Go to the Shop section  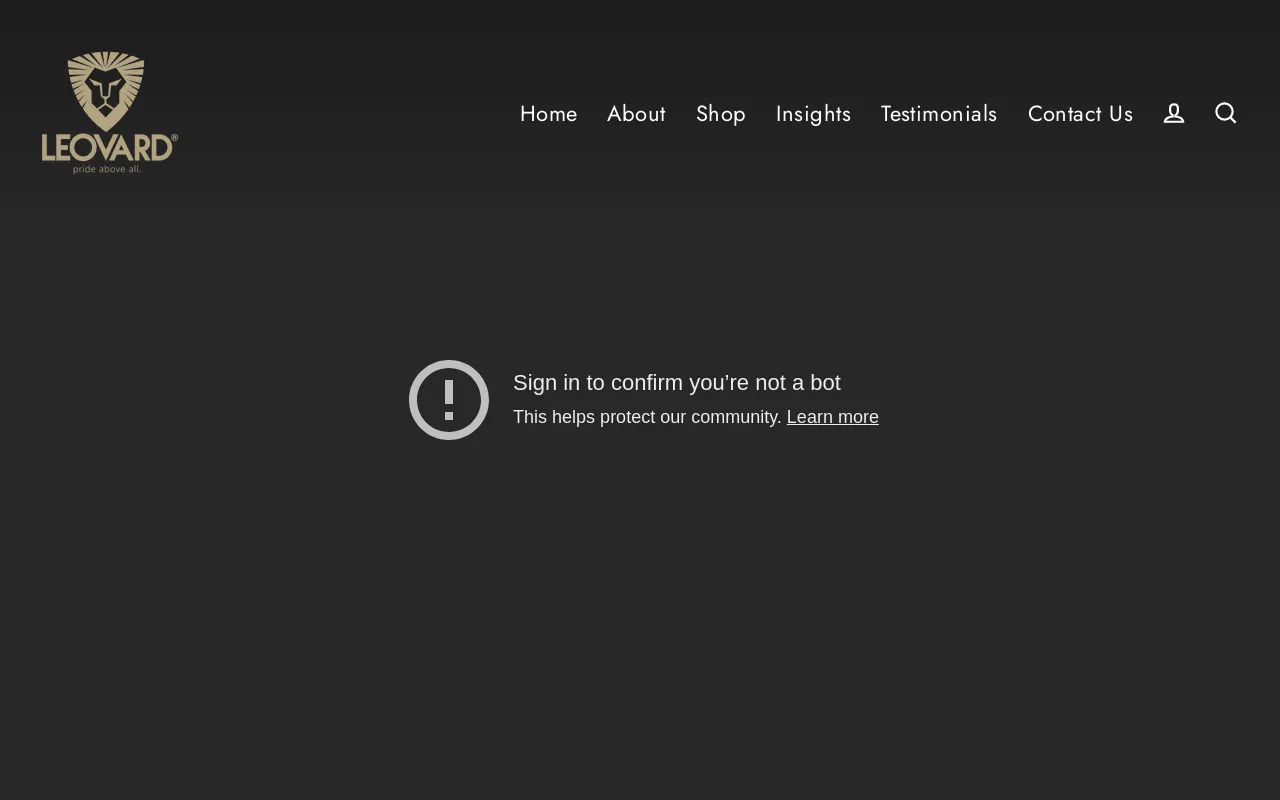(x=721, y=113)
